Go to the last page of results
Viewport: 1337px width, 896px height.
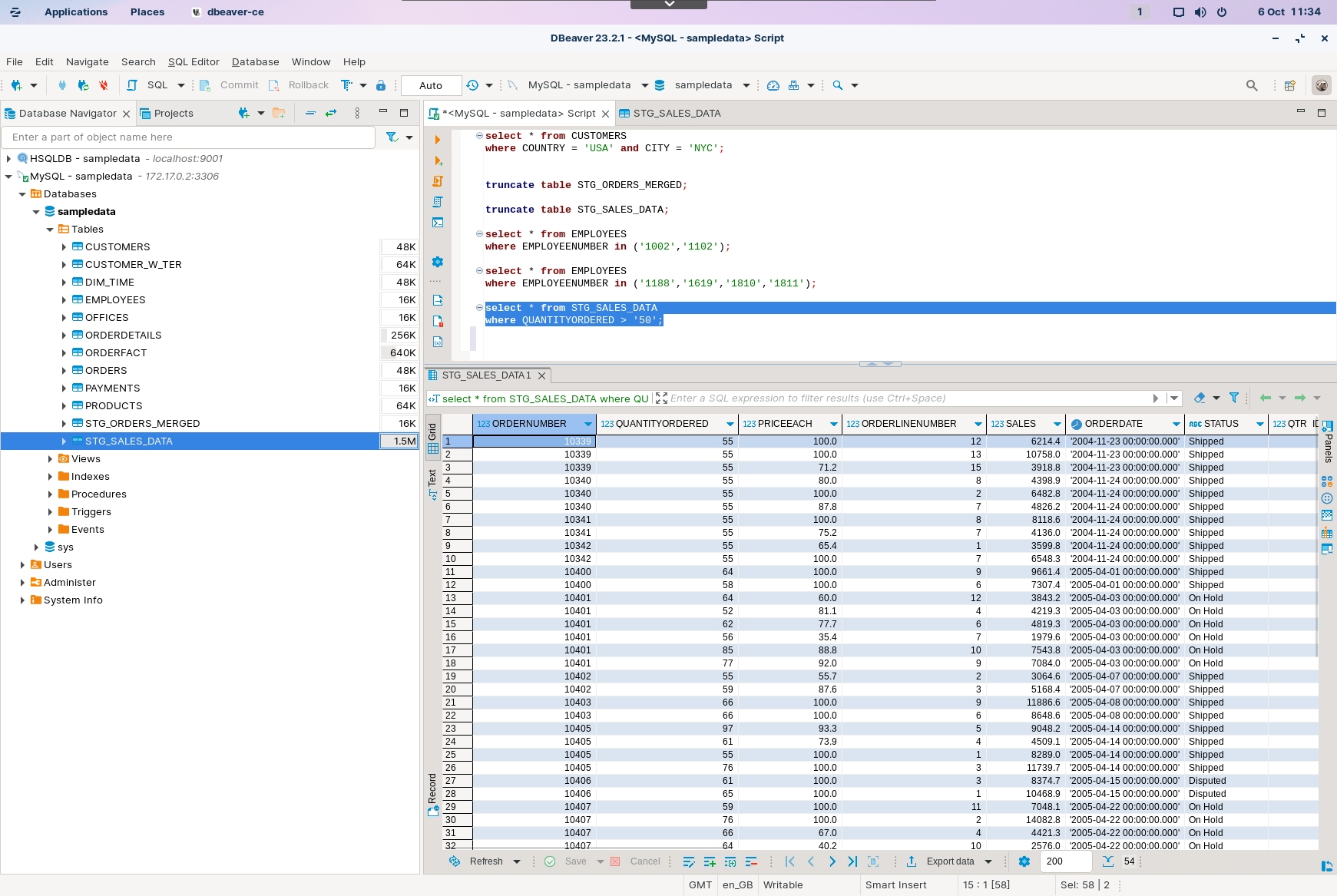point(852,861)
